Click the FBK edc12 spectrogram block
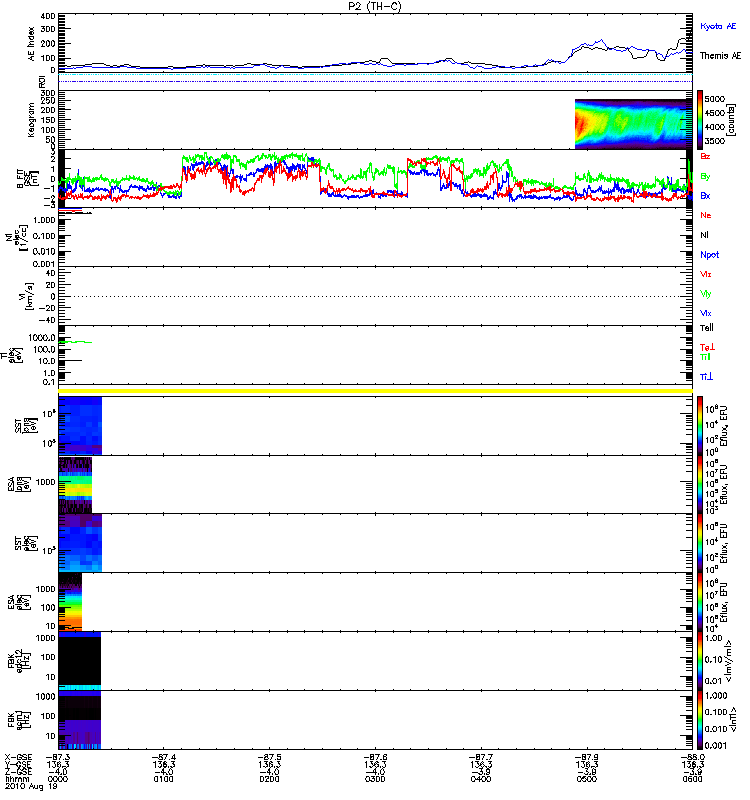Screen dimensions: 750x800 (x=80, y=660)
